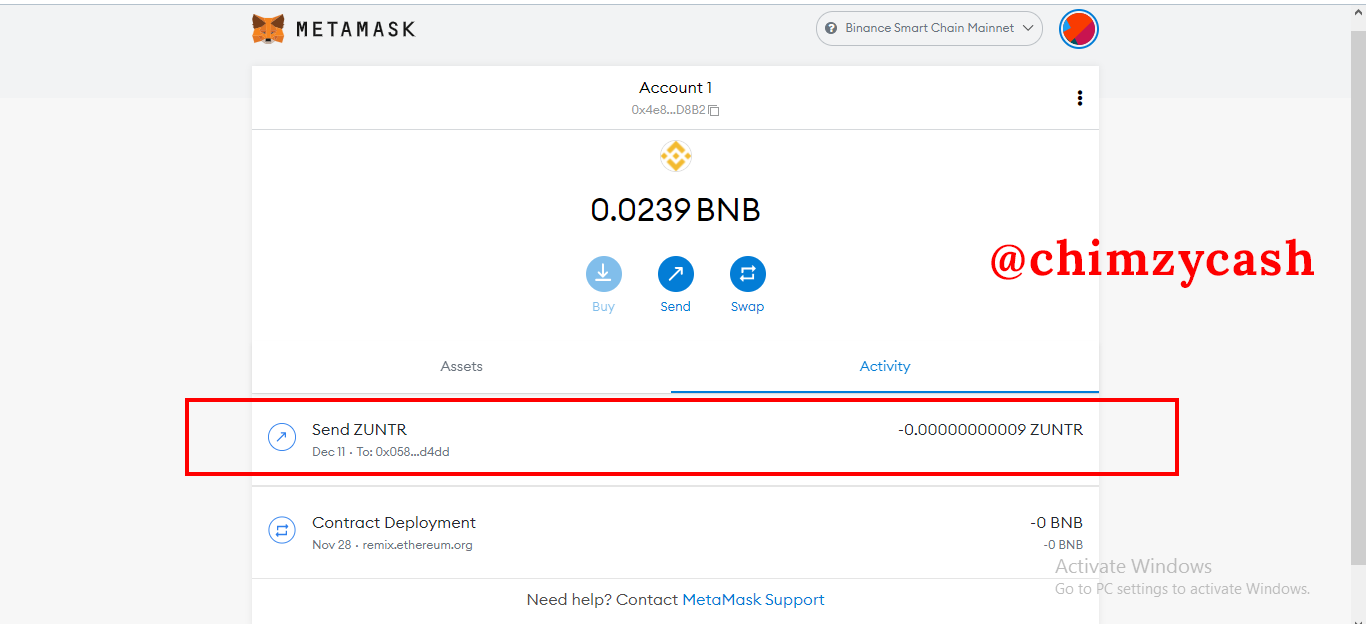Click the network help question mark icon
Viewport: 1366px width, 624px height.
tap(831, 28)
